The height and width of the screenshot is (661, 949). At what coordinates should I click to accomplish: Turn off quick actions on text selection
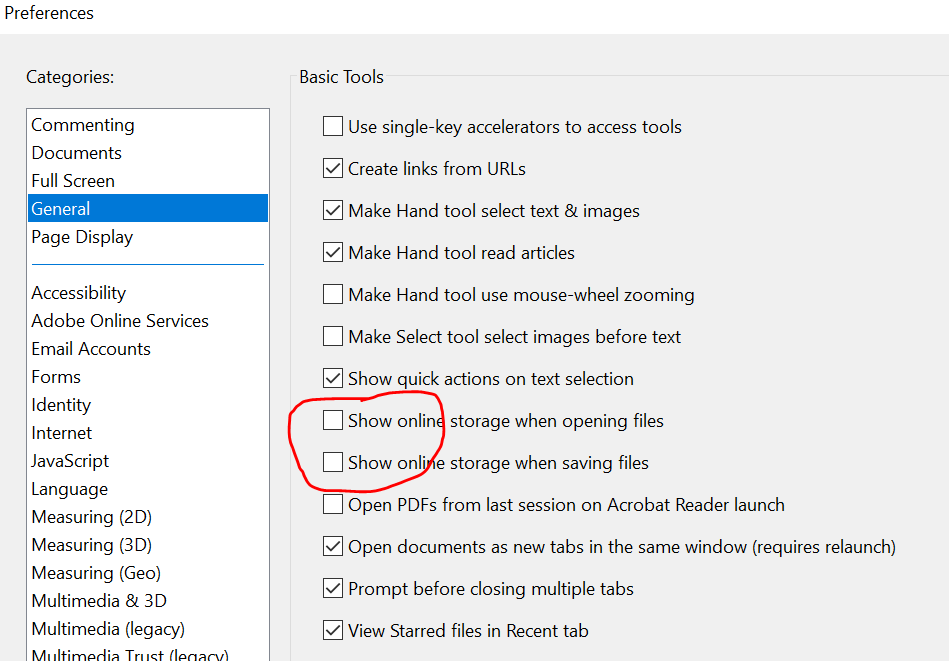coord(333,378)
